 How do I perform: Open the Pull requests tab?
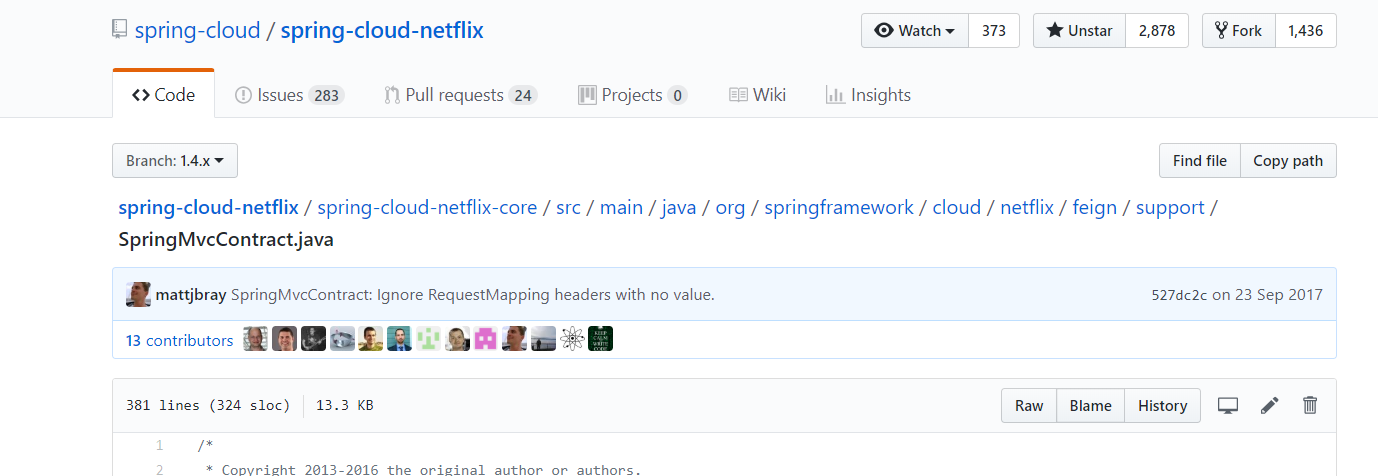pos(460,95)
